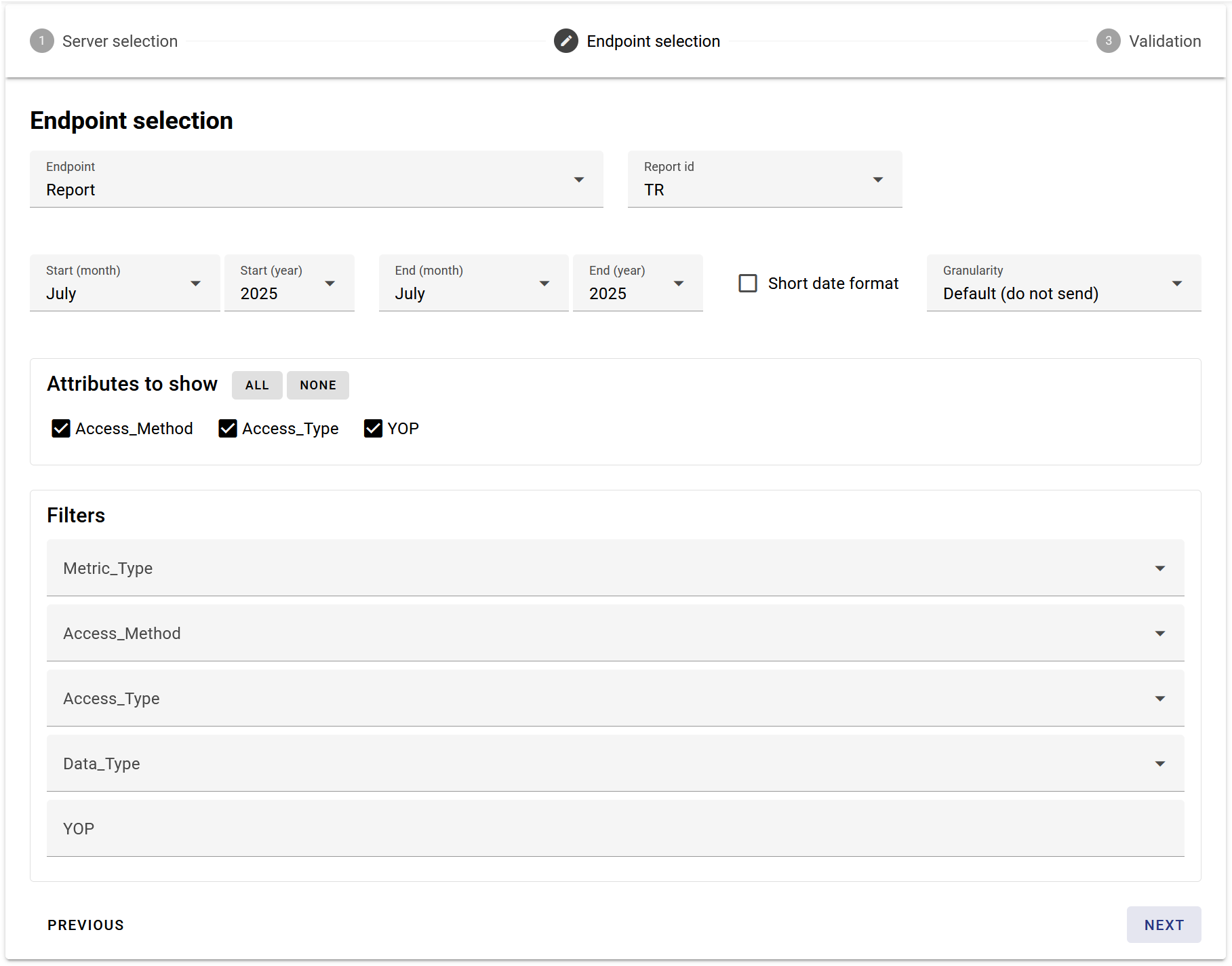Uncheck the Access_Method attribute checkbox

pyautogui.click(x=61, y=429)
